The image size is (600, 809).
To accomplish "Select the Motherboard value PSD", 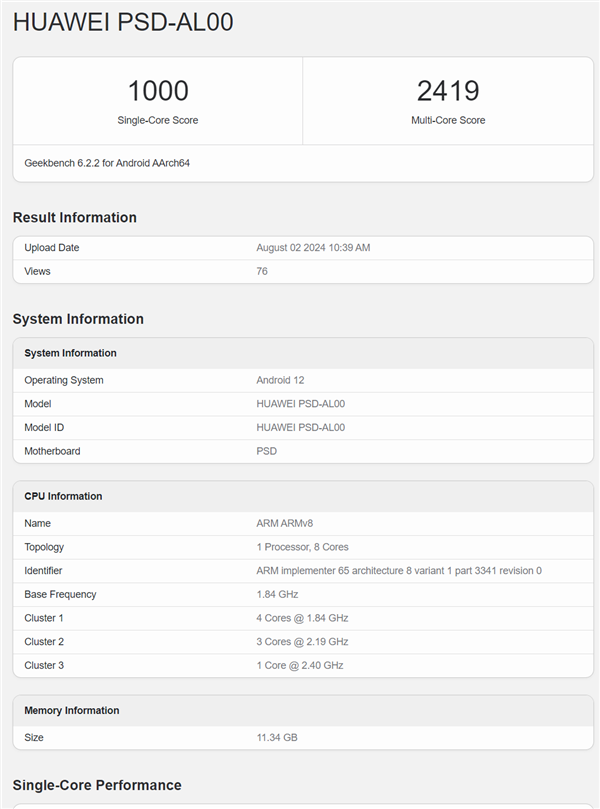I will point(266,451).
